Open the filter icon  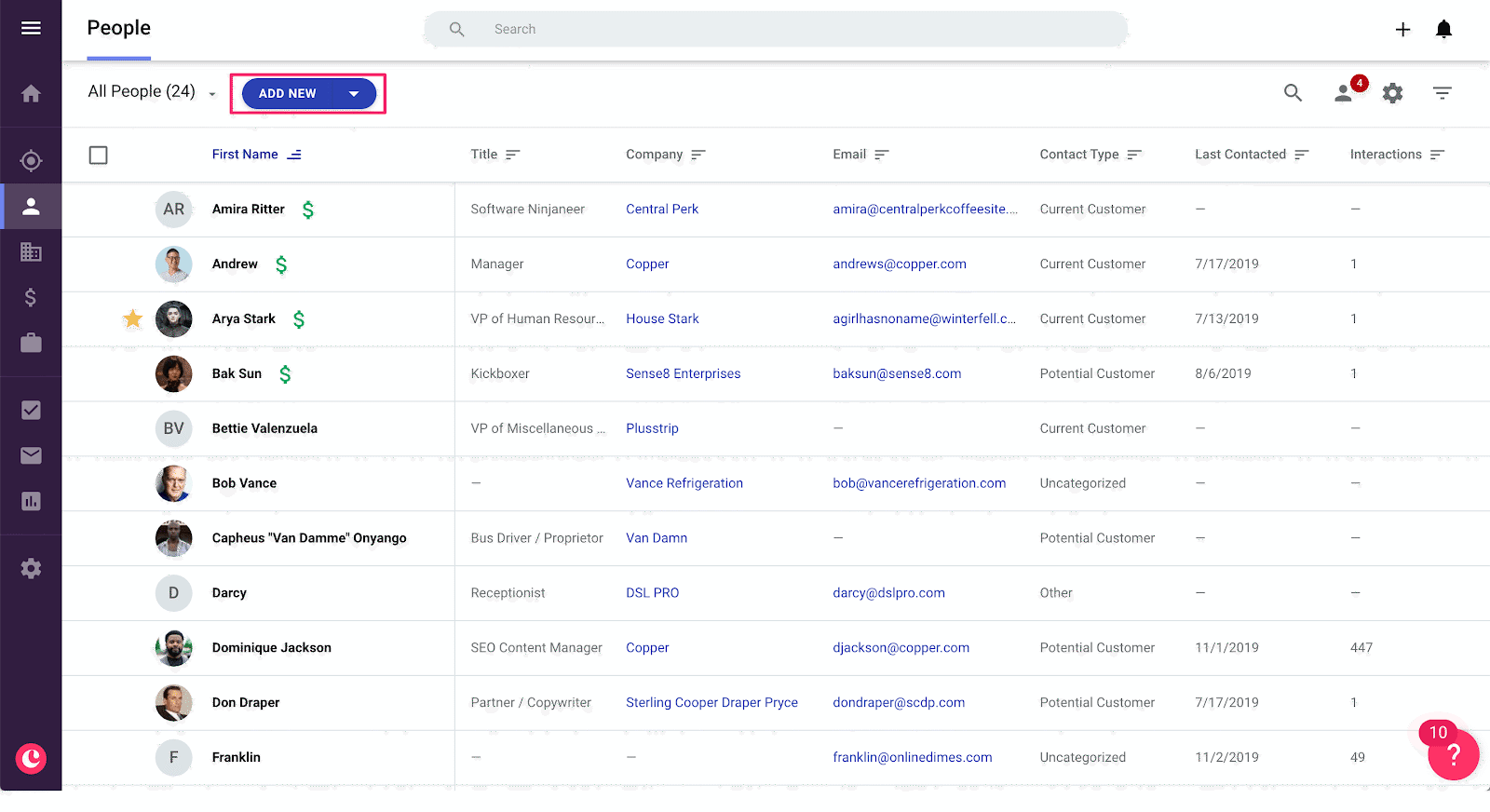pyautogui.click(x=1442, y=93)
